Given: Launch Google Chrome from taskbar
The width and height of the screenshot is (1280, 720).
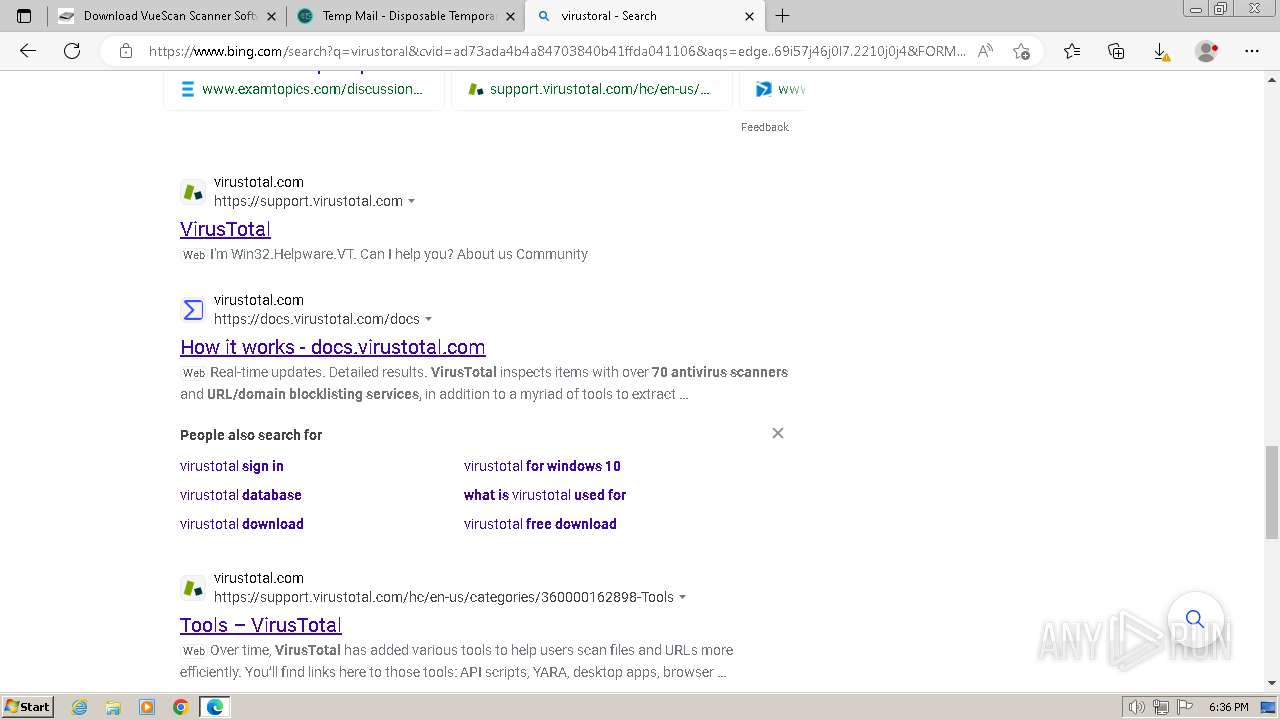Looking at the screenshot, I should (181, 707).
